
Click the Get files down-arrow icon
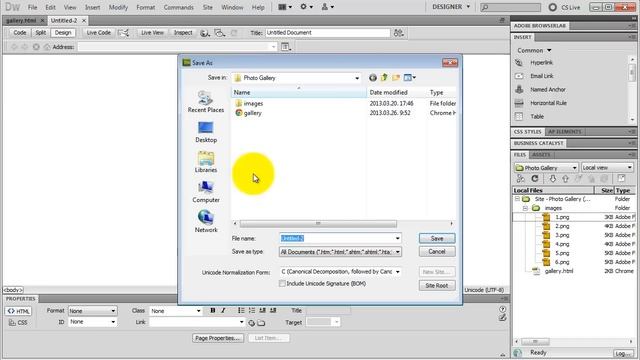(x=552, y=179)
